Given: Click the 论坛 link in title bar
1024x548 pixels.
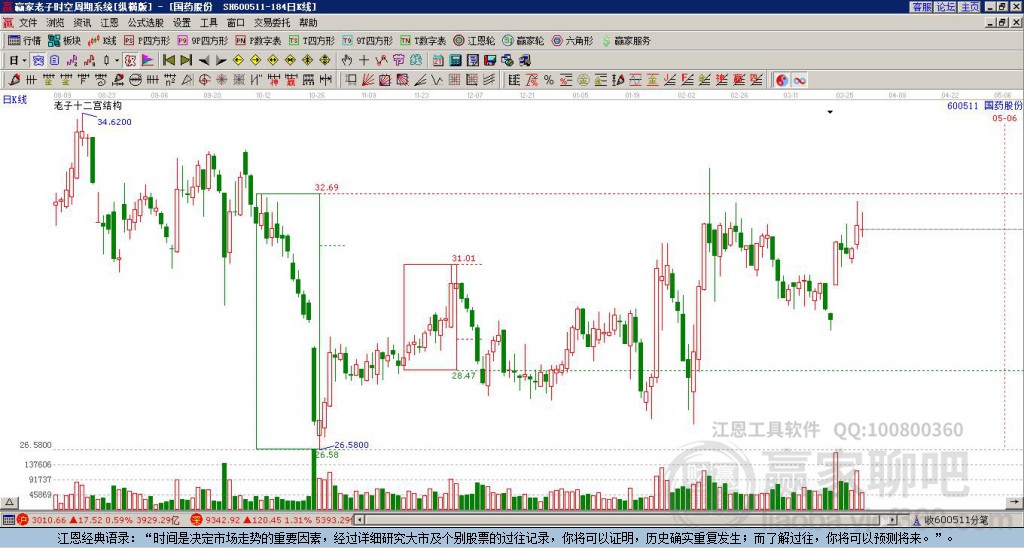Looking at the screenshot, I should pos(945,7).
